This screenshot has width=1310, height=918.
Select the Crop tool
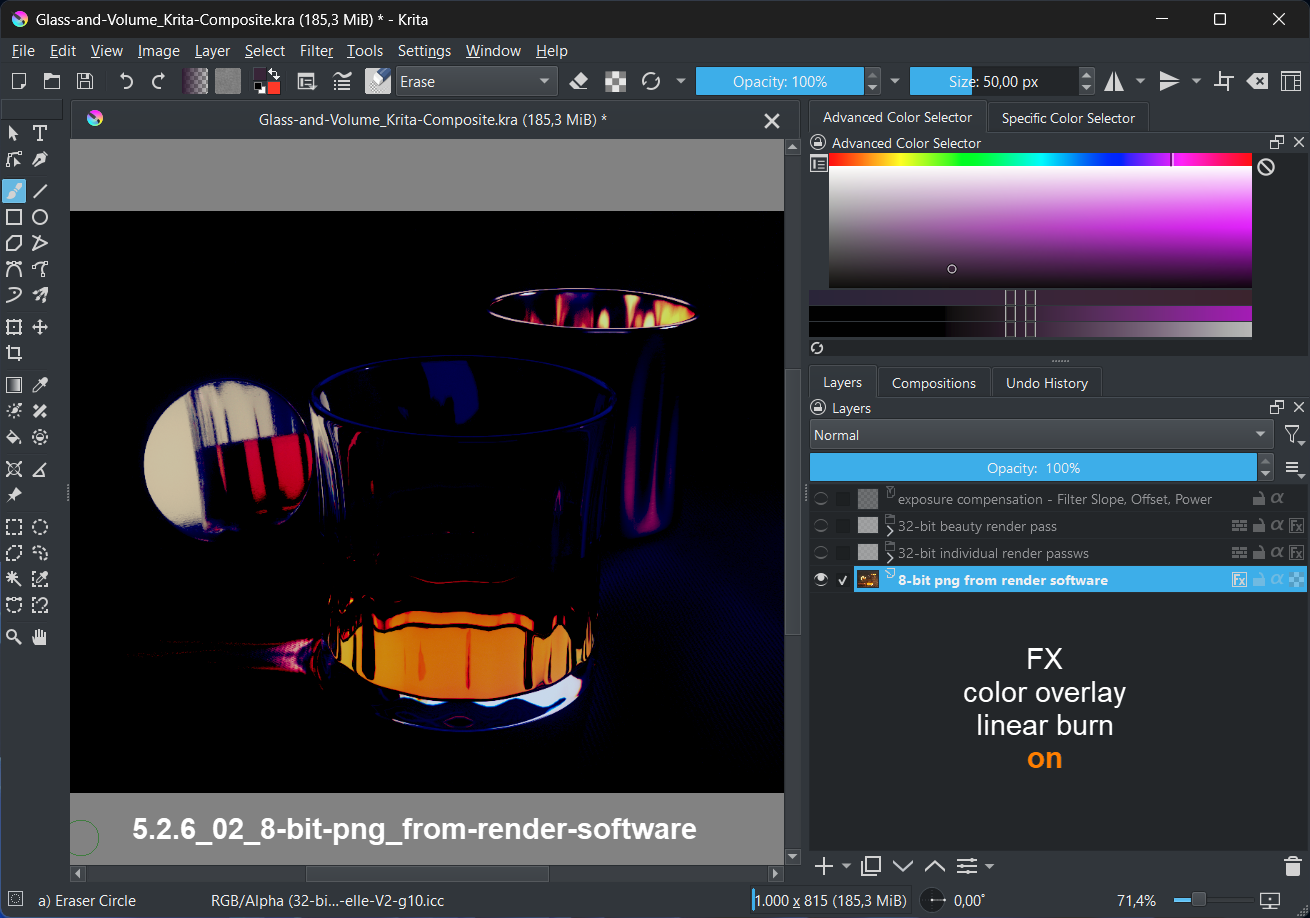pos(14,353)
